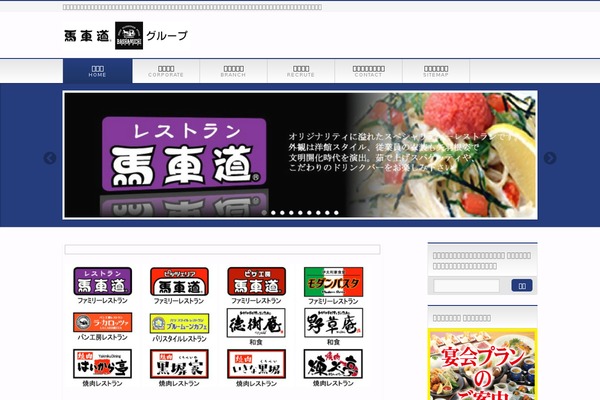Open the SITEMAP navigation tab
This screenshot has height=400, width=600.
436,71
